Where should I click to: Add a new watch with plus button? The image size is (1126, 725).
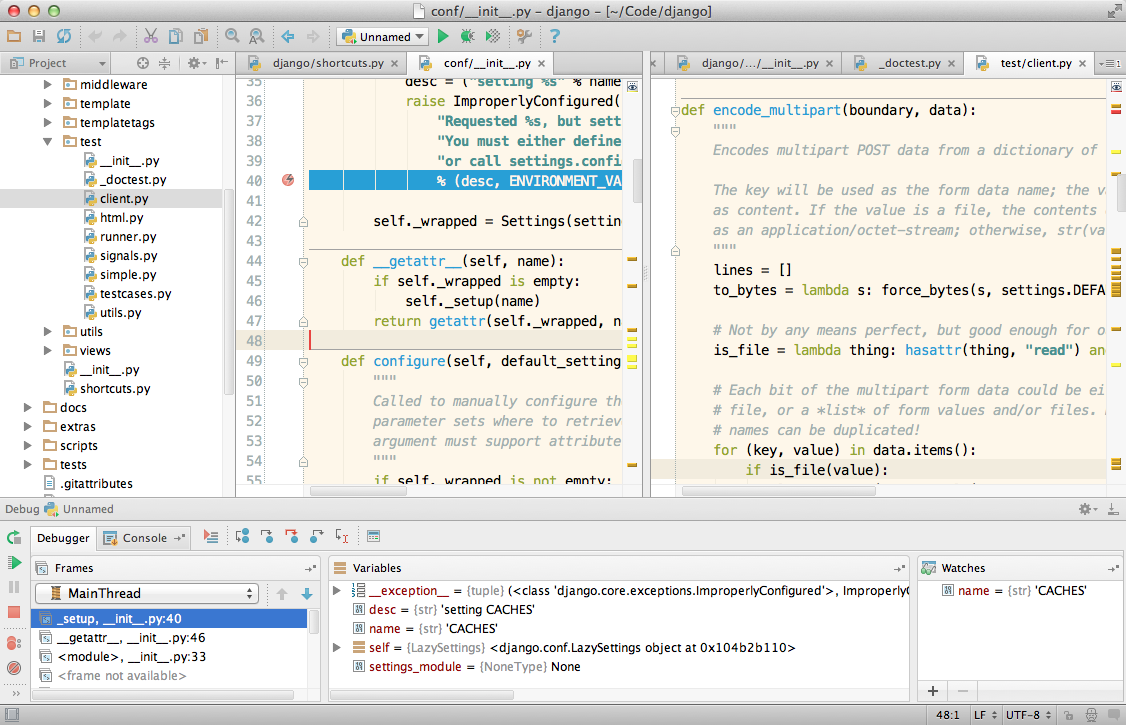933,691
